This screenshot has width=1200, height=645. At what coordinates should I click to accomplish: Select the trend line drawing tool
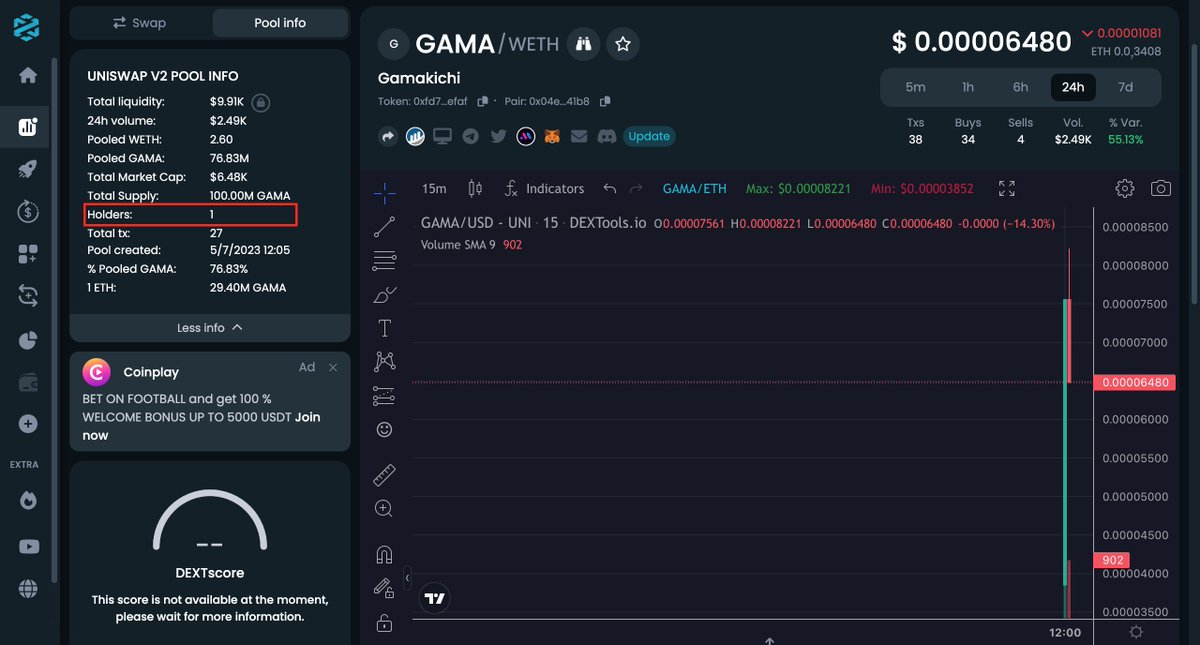384,227
